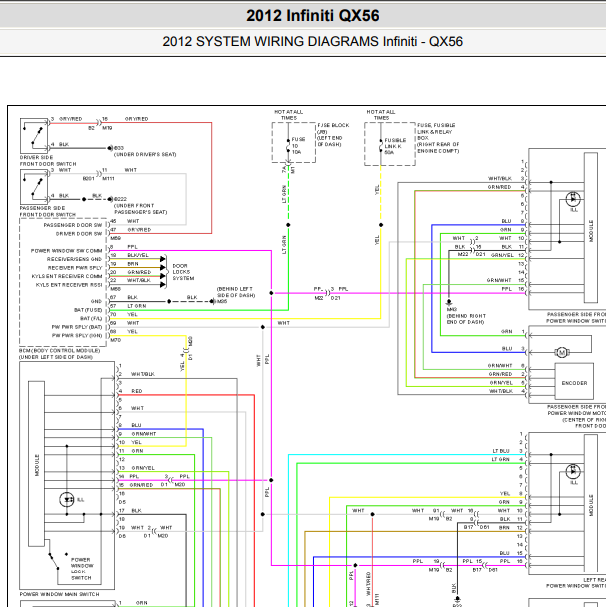The image size is (606, 607).
Task: Click the "BLK/YEL" wire label at BCM pin 18
Action: tap(138, 255)
